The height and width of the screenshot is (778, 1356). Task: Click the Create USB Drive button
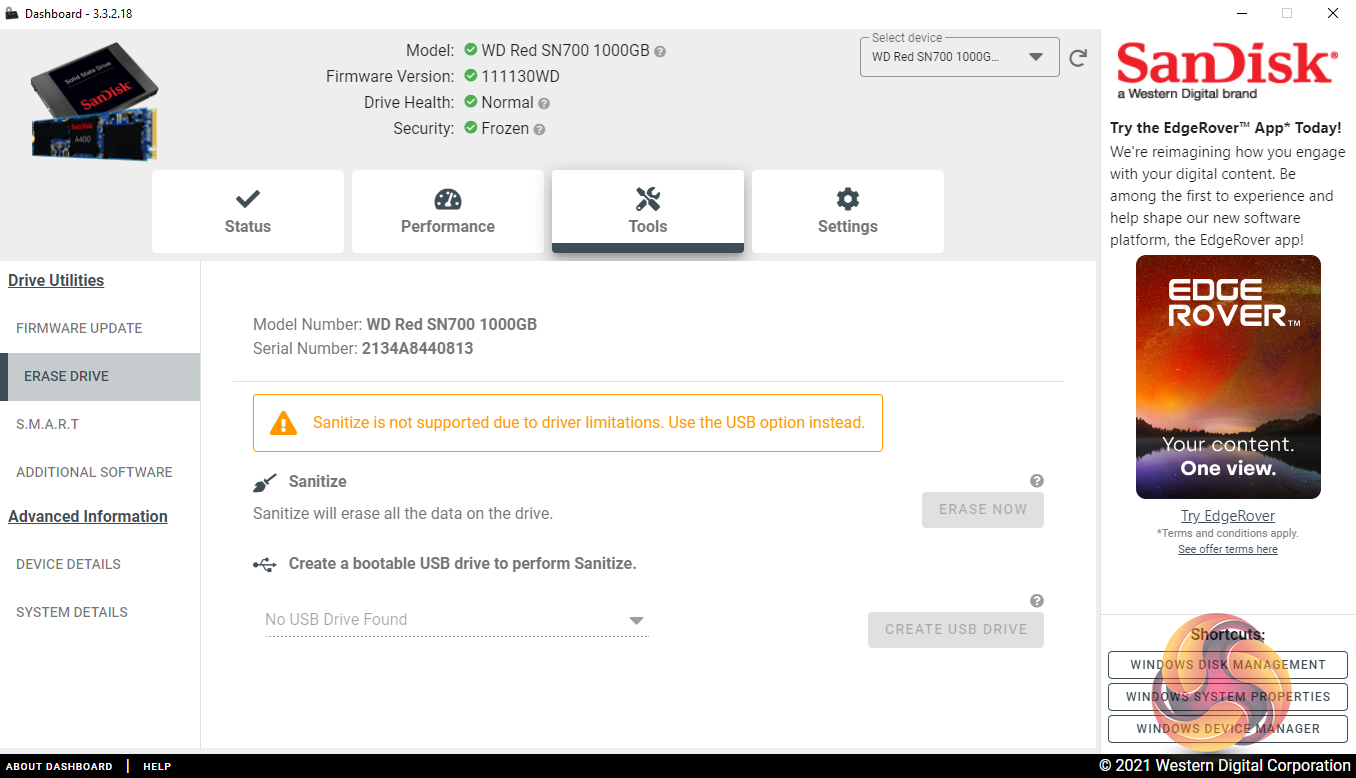click(956, 629)
